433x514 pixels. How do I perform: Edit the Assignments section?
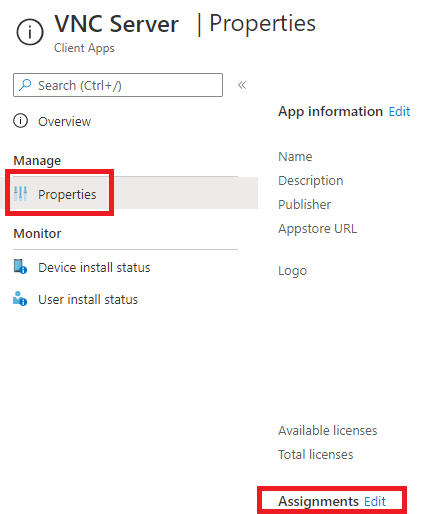pos(375,501)
